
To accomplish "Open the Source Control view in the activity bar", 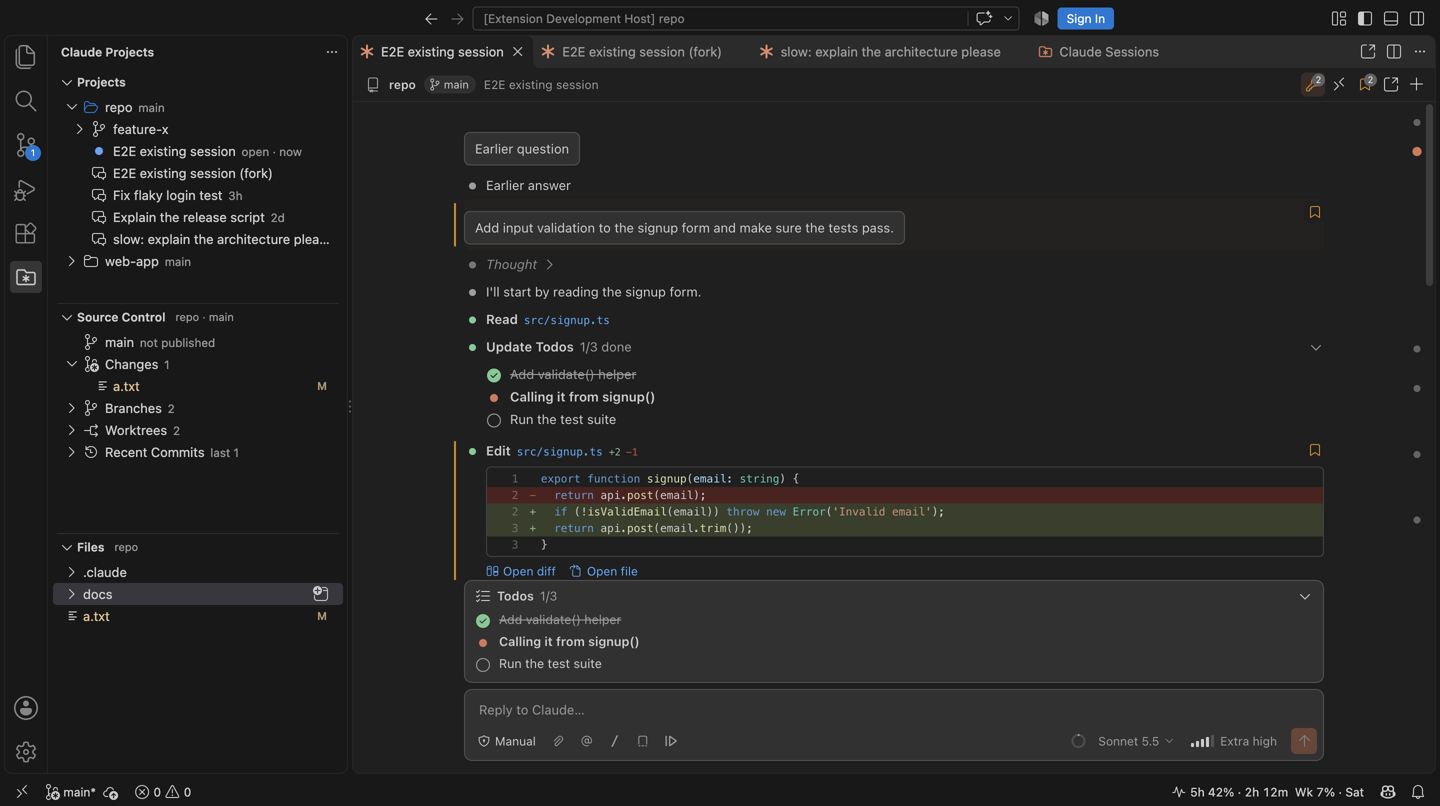I will (26, 145).
